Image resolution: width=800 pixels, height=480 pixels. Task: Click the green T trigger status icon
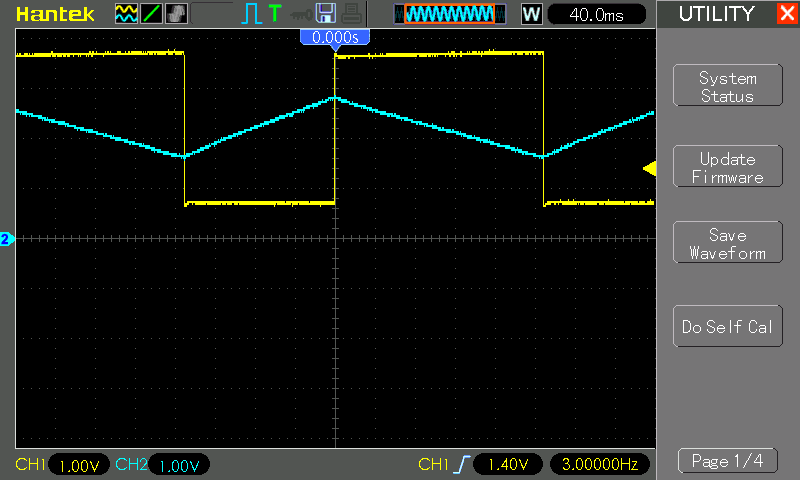pos(274,14)
